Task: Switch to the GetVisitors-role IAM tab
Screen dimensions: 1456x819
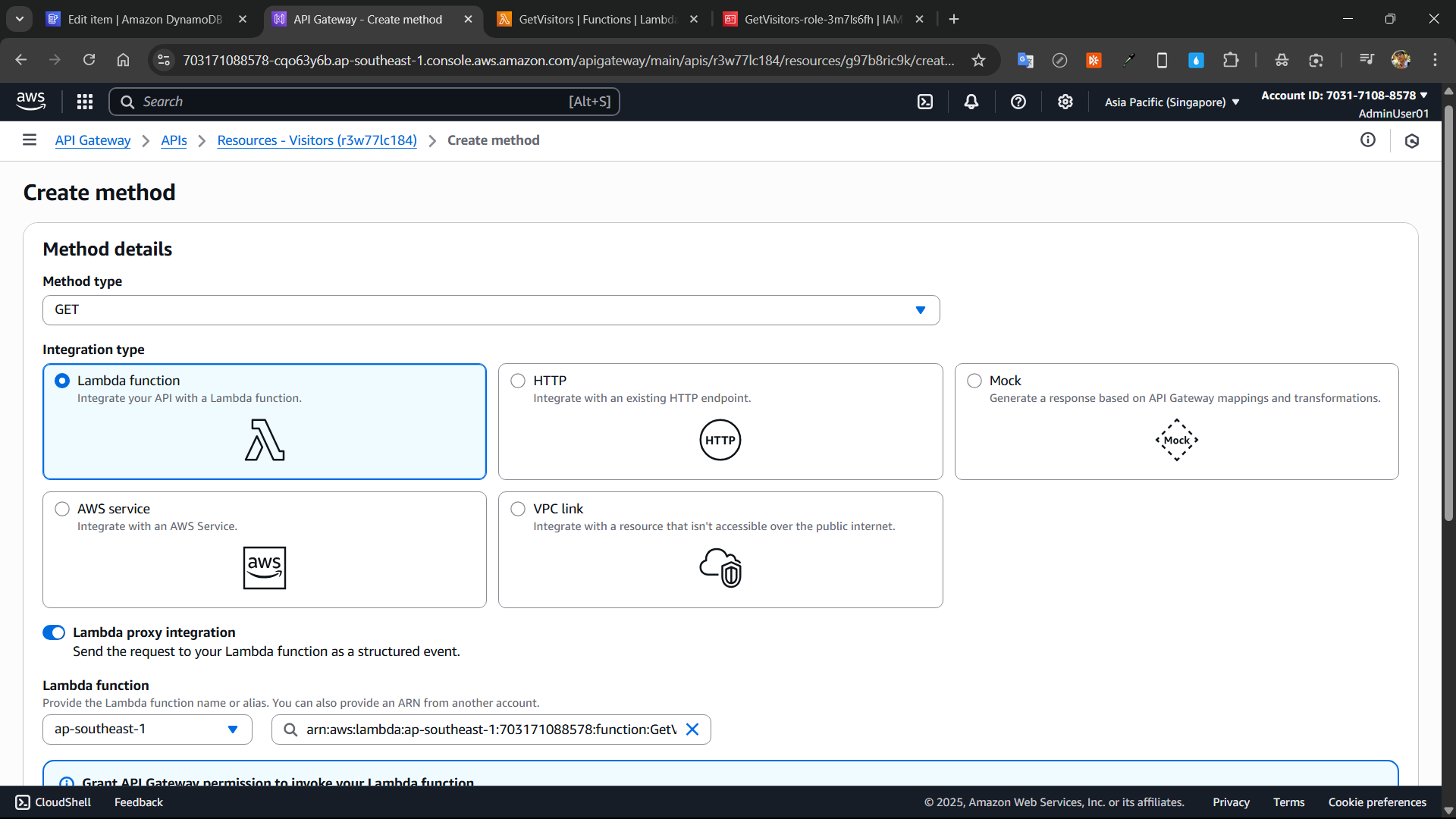Action: tap(823, 19)
